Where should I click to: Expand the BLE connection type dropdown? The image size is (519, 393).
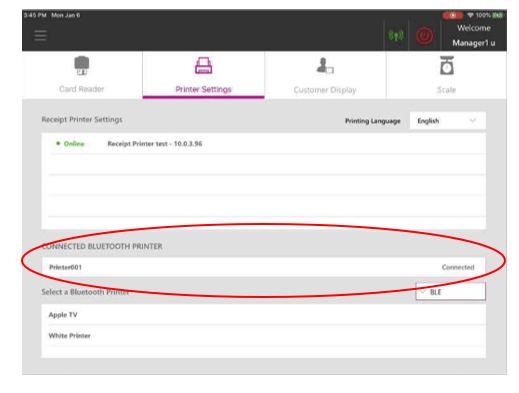coord(450,292)
